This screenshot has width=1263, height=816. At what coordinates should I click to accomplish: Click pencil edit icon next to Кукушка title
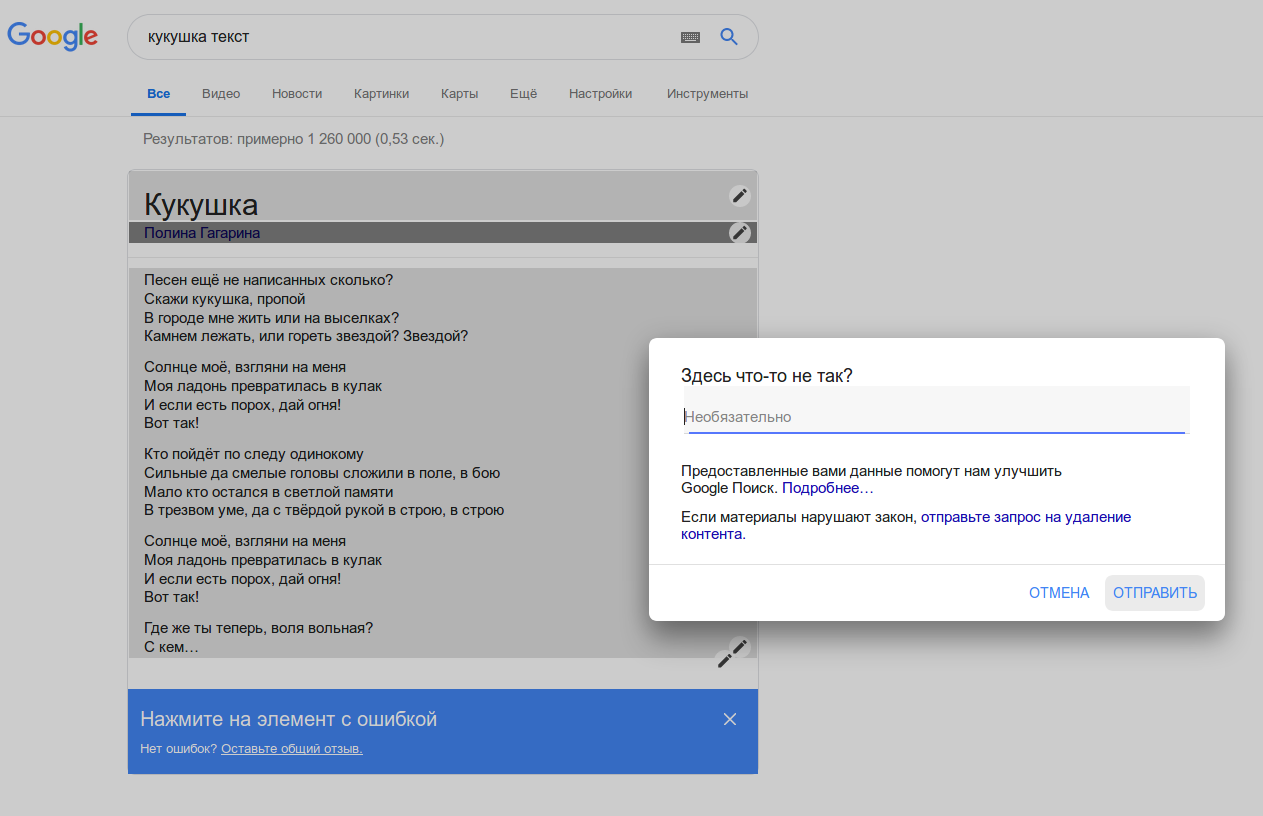pos(739,196)
